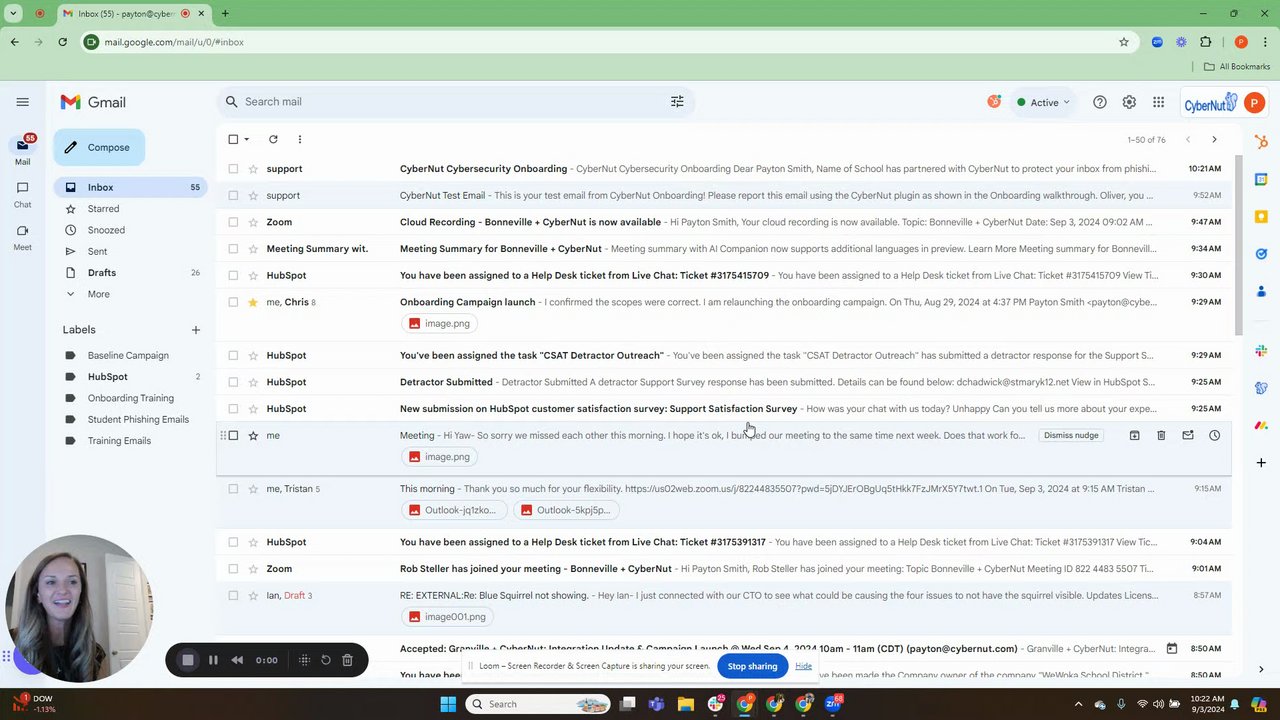Bookmark this page star icon in address bar

(1124, 42)
